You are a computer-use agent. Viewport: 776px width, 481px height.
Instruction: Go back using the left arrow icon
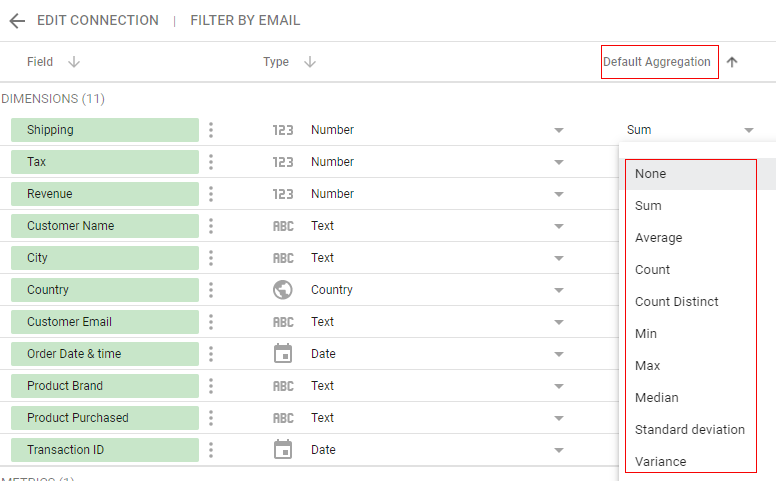point(17,21)
